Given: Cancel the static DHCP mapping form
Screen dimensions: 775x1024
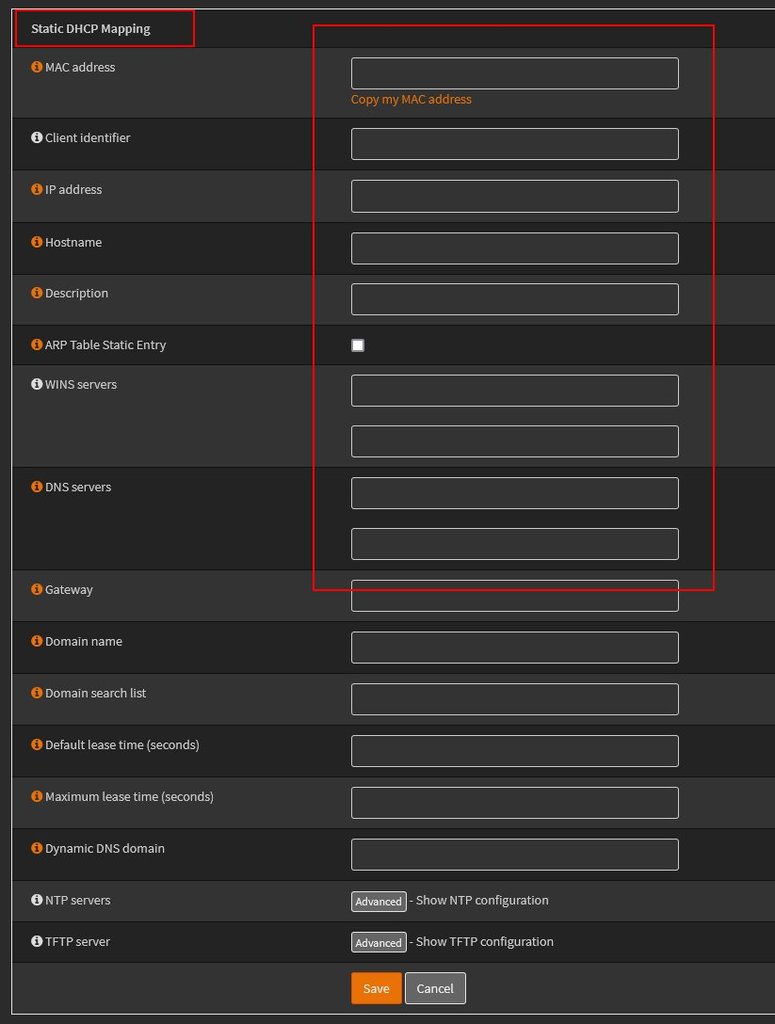Looking at the screenshot, I should click(435, 988).
